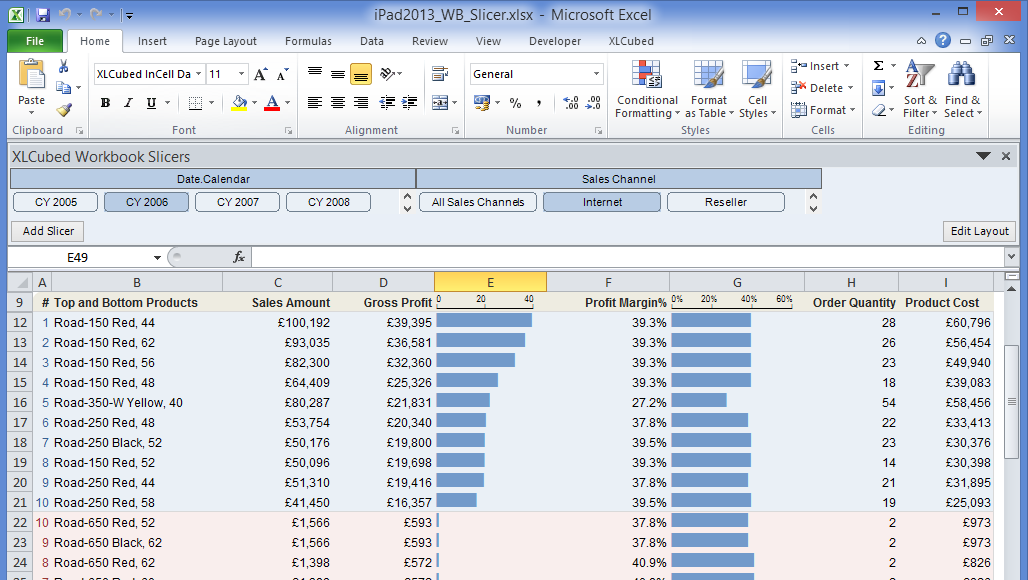Click the Undo arrow icon
The width and height of the screenshot is (1028, 580).
click(64, 14)
